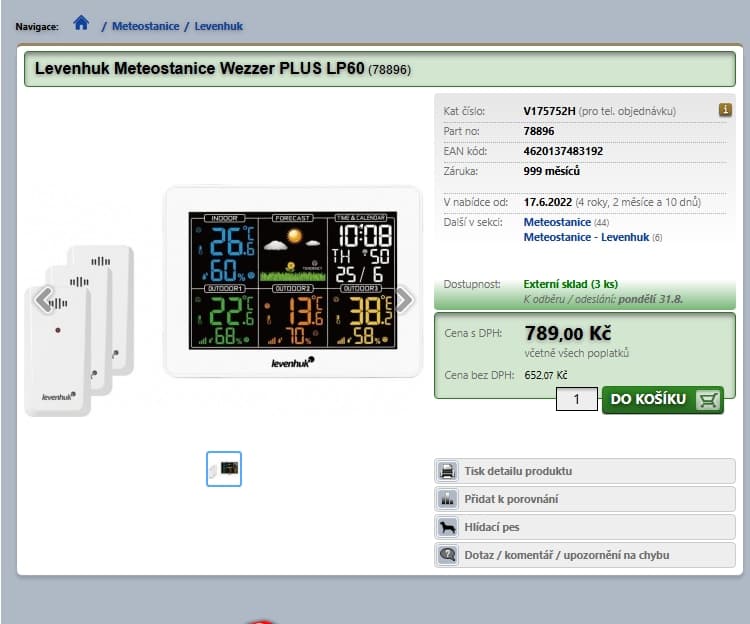Click the info icon beside Kat číslo
This screenshot has width=750, height=624.
tap(725, 109)
